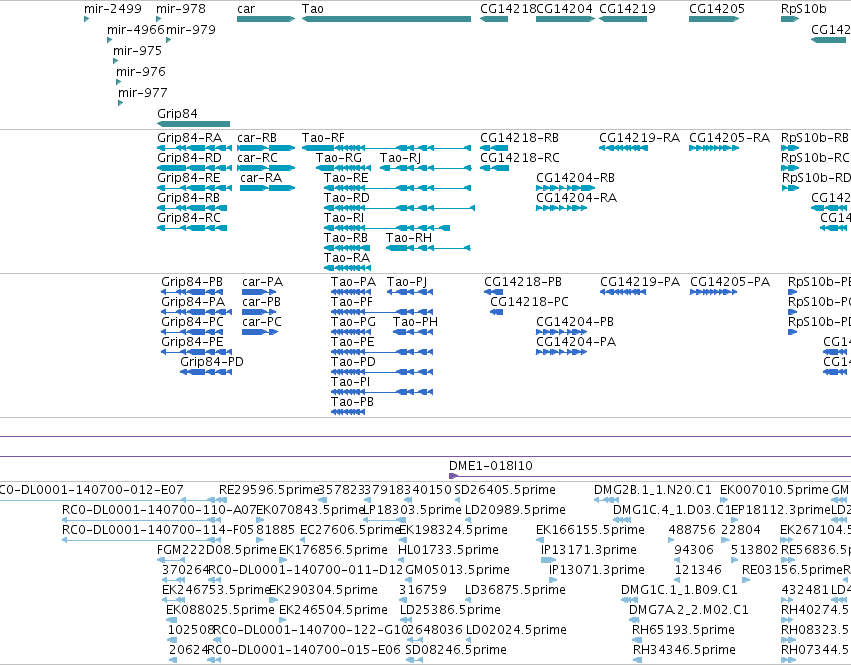Click the CG14205 gene bar
This screenshot has height=665, width=851.
click(x=714, y=19)
